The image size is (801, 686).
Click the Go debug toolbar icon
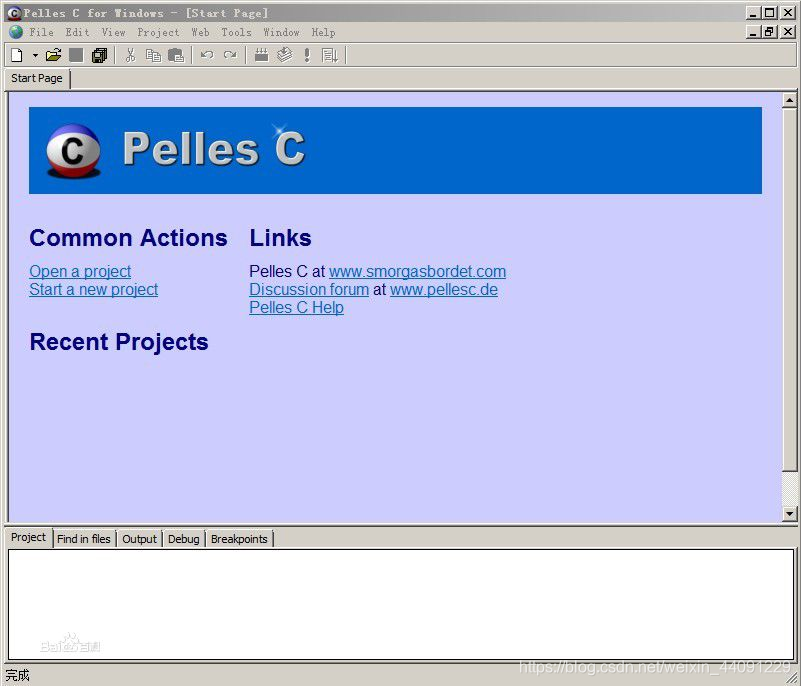pyautogui.click(x=330, y=55)
